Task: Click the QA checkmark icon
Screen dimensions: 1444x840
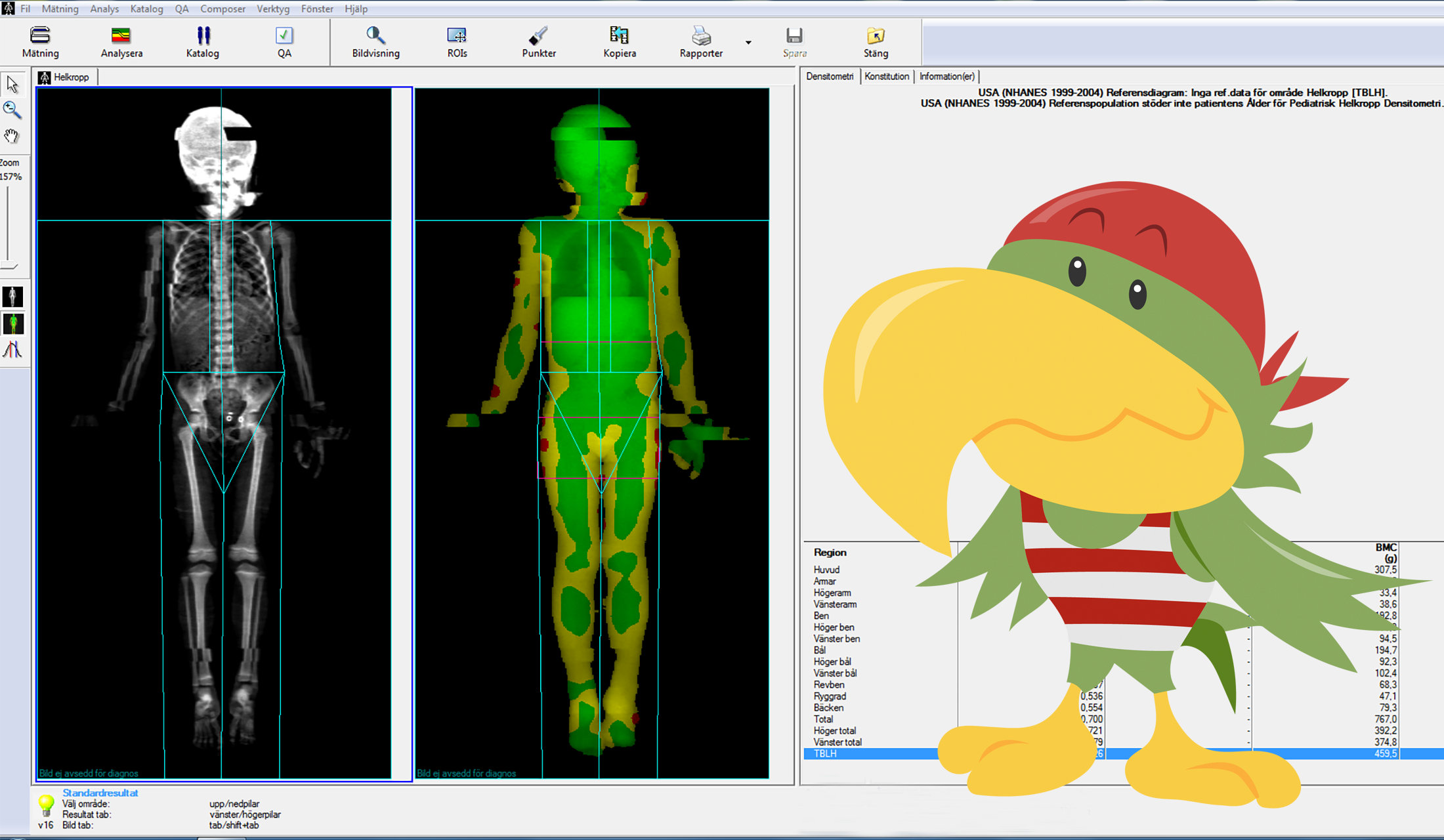Action: [284, 35]
